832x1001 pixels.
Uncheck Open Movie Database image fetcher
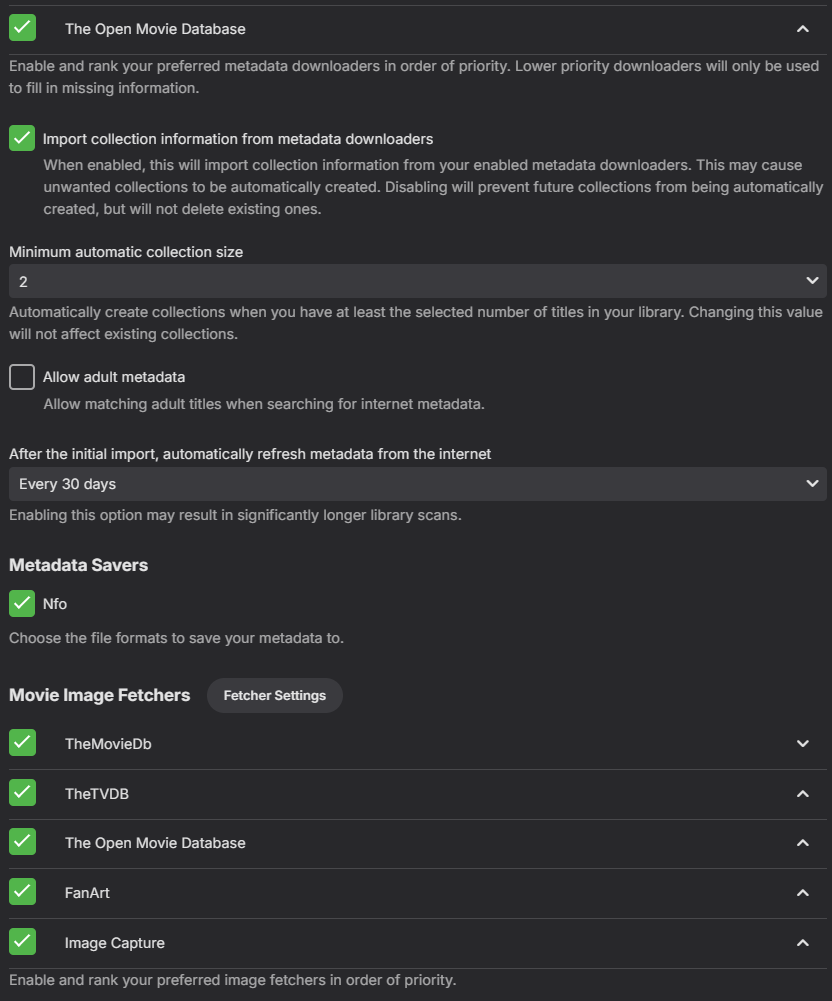tap(22, 842)
